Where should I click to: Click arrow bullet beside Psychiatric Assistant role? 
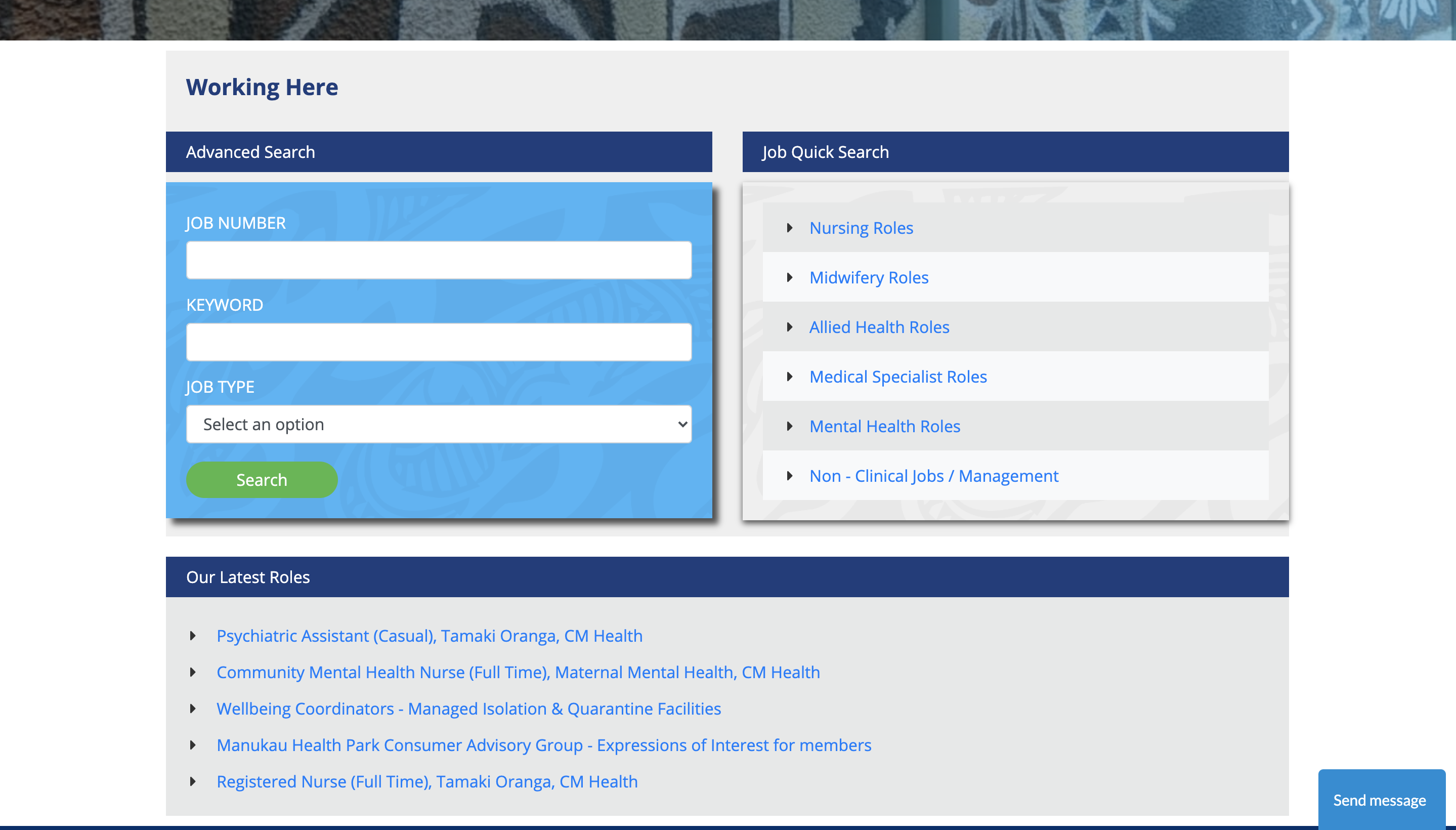[x=193, y=636]
